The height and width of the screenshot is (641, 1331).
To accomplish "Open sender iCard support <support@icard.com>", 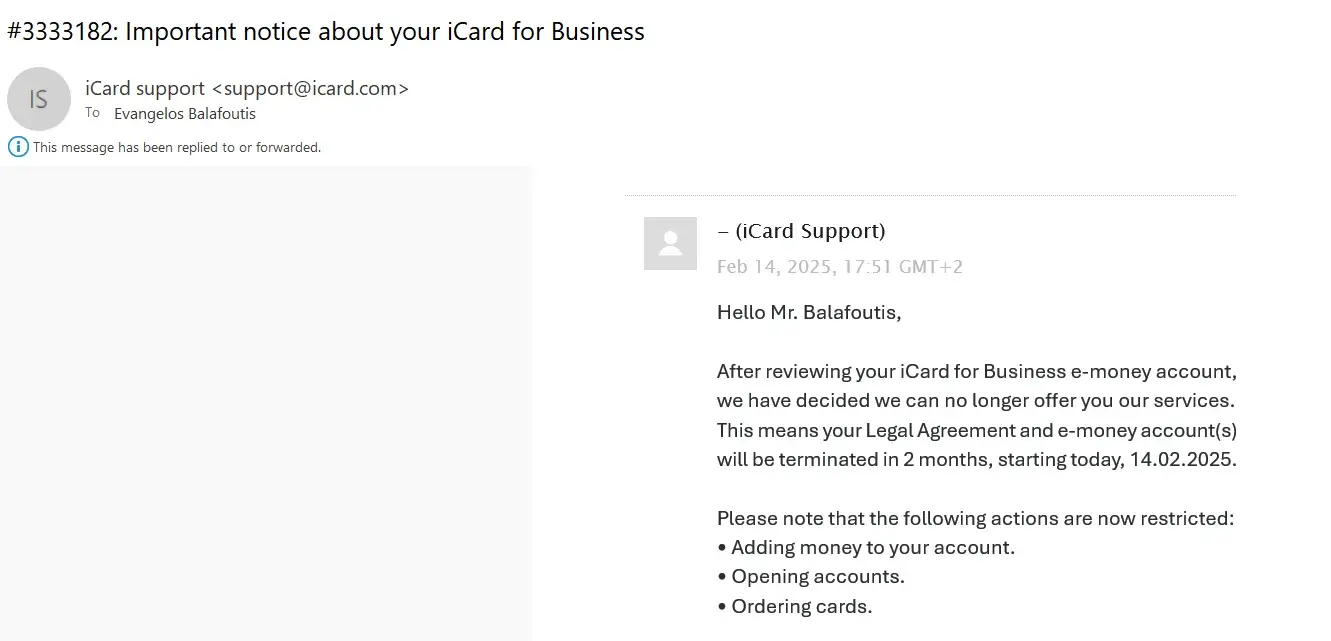I will point(247,88).
